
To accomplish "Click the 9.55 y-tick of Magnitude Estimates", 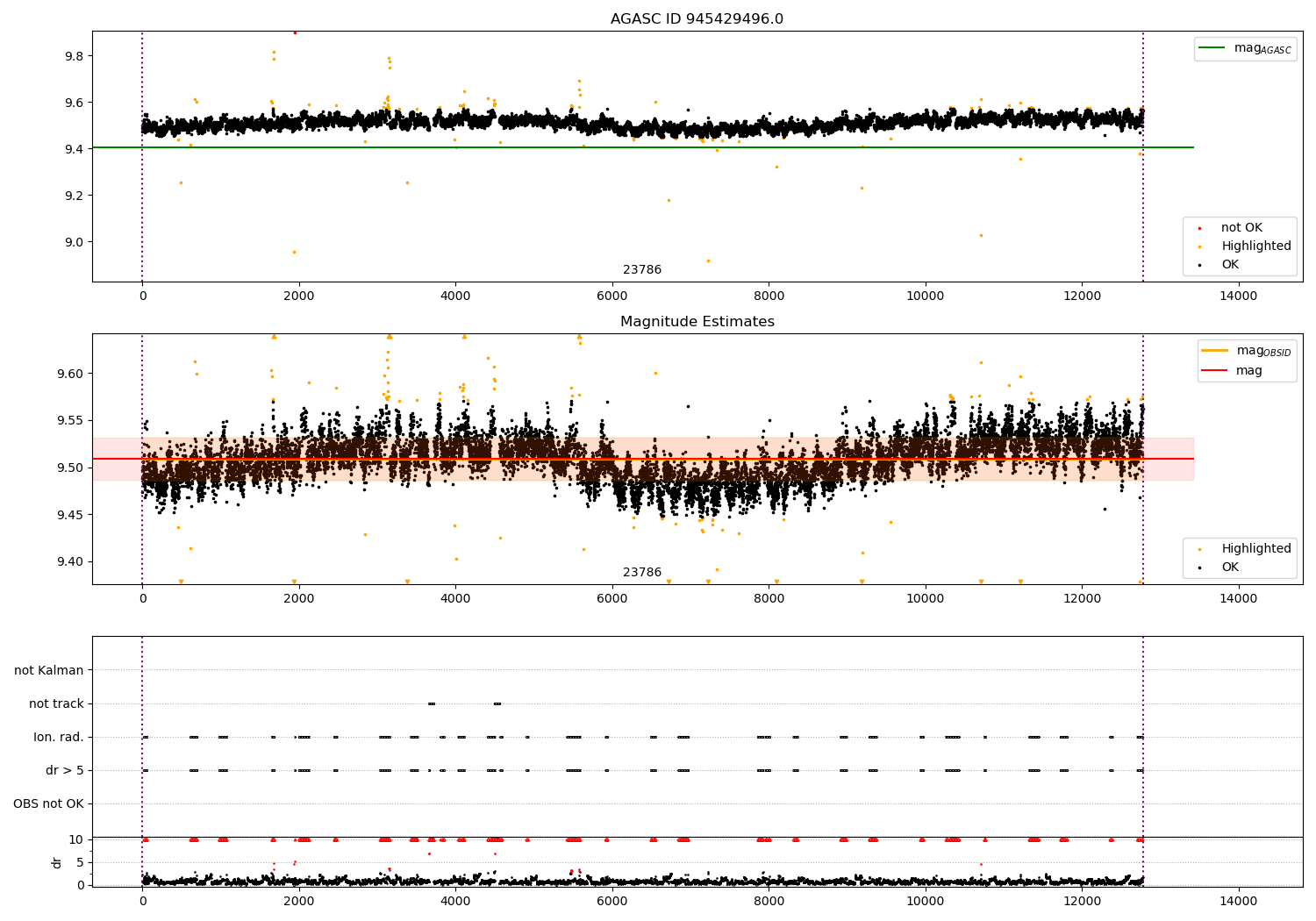I will (x=72, y=421).
